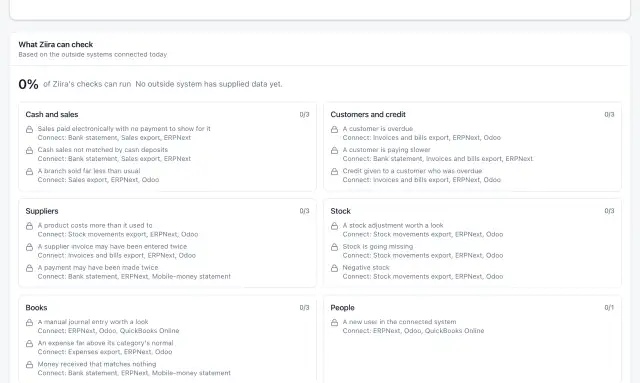Select the 'Books' card heading
The height and width of the screenshot is (383, 640).
click(36, 307)
